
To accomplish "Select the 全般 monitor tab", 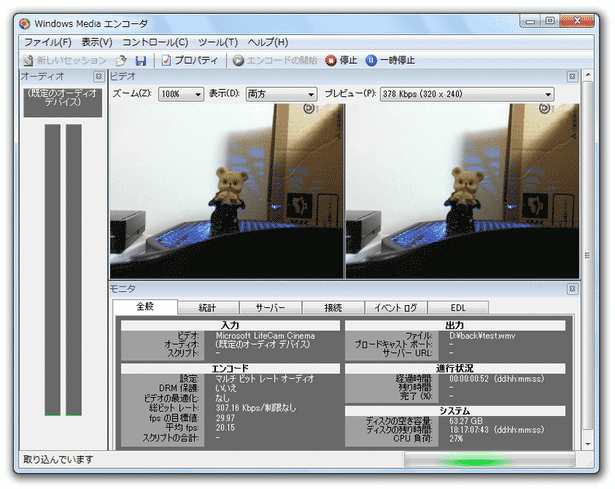I will pyautogui.click(x=145, y=307).
